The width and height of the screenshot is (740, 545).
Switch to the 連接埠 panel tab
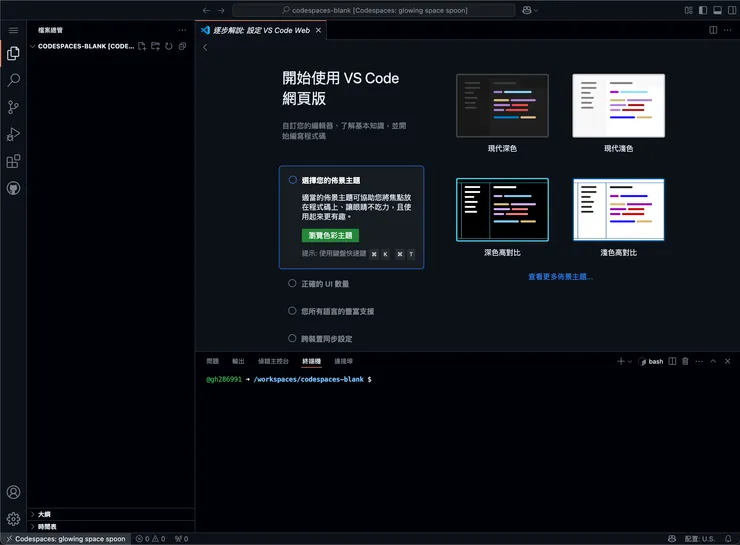pos(343,361)
